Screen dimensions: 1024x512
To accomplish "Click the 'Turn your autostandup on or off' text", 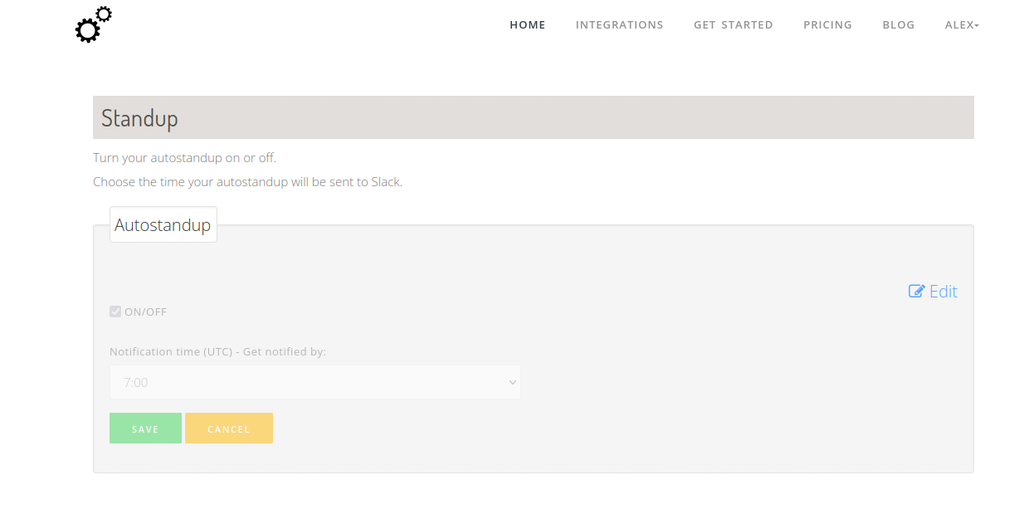I will pyautogui.click(x=184, y=158).
